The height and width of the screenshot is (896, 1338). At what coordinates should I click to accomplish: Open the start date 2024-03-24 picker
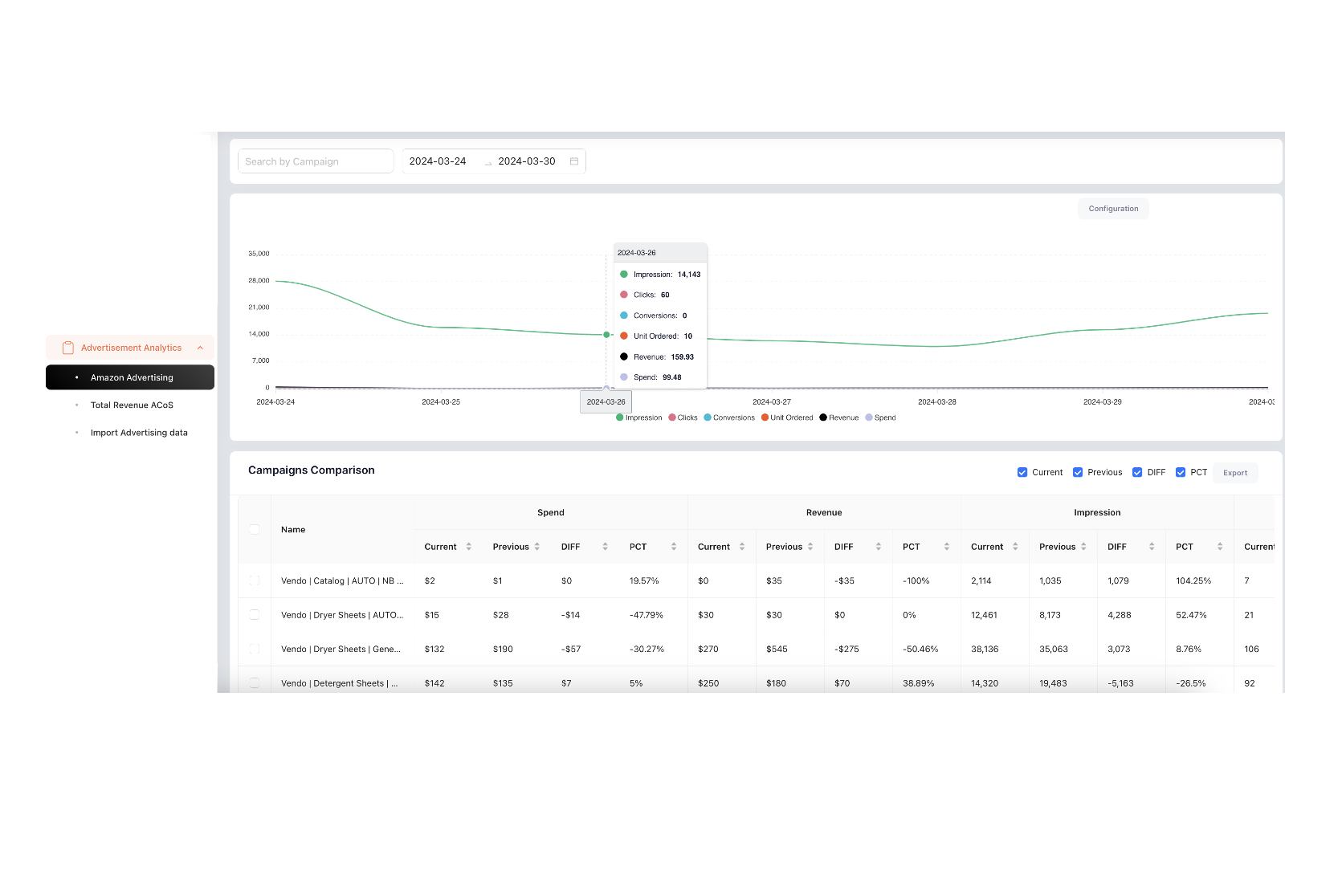coord(439,161)
